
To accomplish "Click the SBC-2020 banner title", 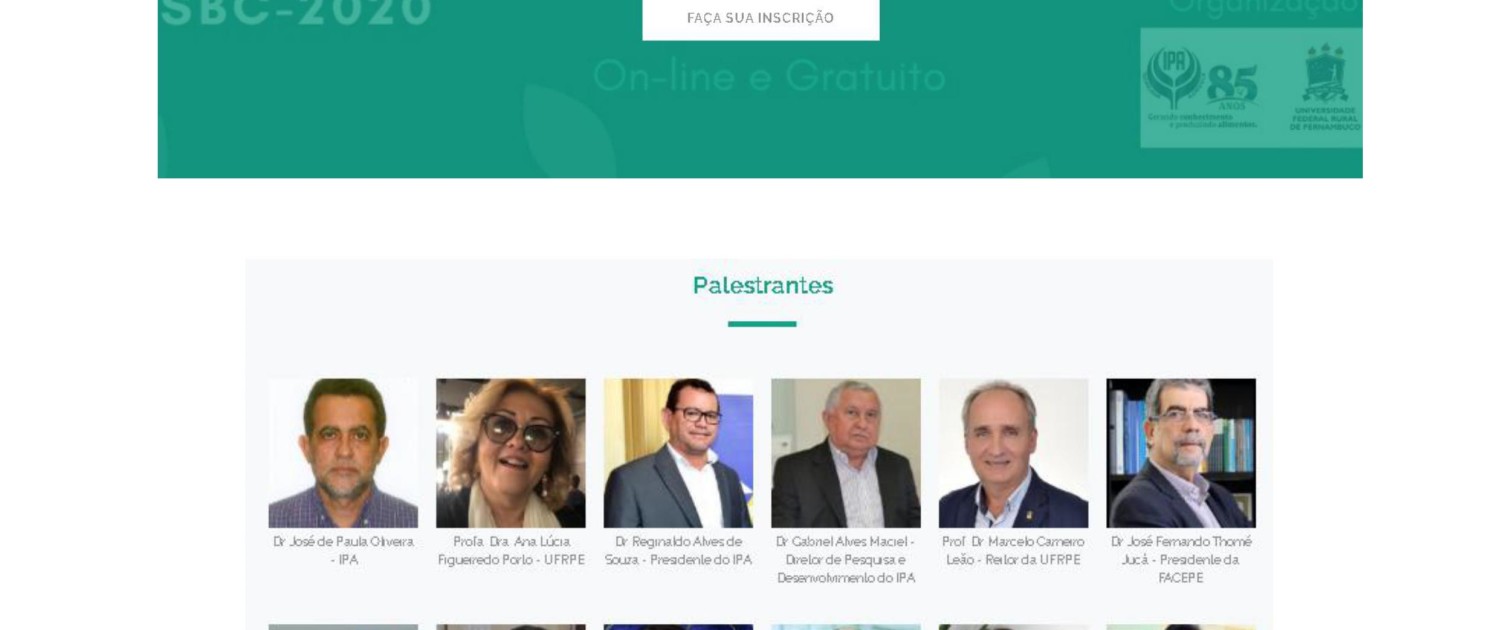I will [296, 12].
